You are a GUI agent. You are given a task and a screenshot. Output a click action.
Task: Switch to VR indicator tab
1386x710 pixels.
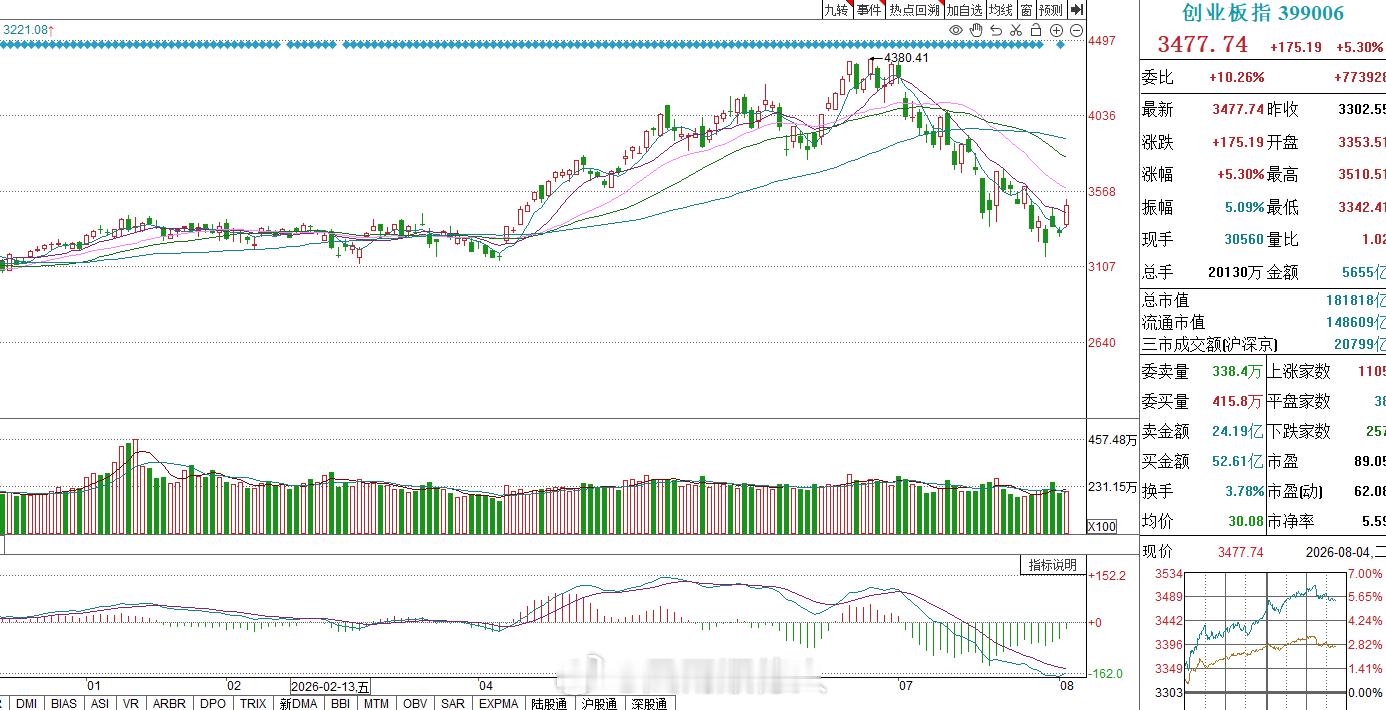tap(130, 703)
